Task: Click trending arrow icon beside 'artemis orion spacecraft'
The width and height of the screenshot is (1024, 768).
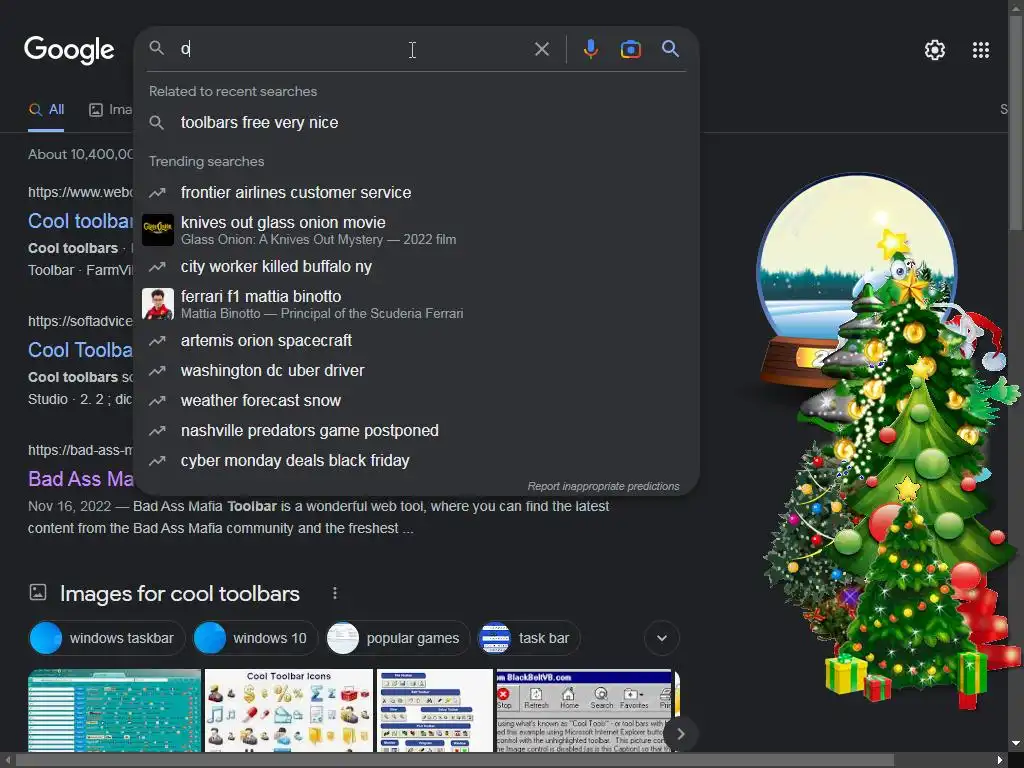Action: (157, 340)
